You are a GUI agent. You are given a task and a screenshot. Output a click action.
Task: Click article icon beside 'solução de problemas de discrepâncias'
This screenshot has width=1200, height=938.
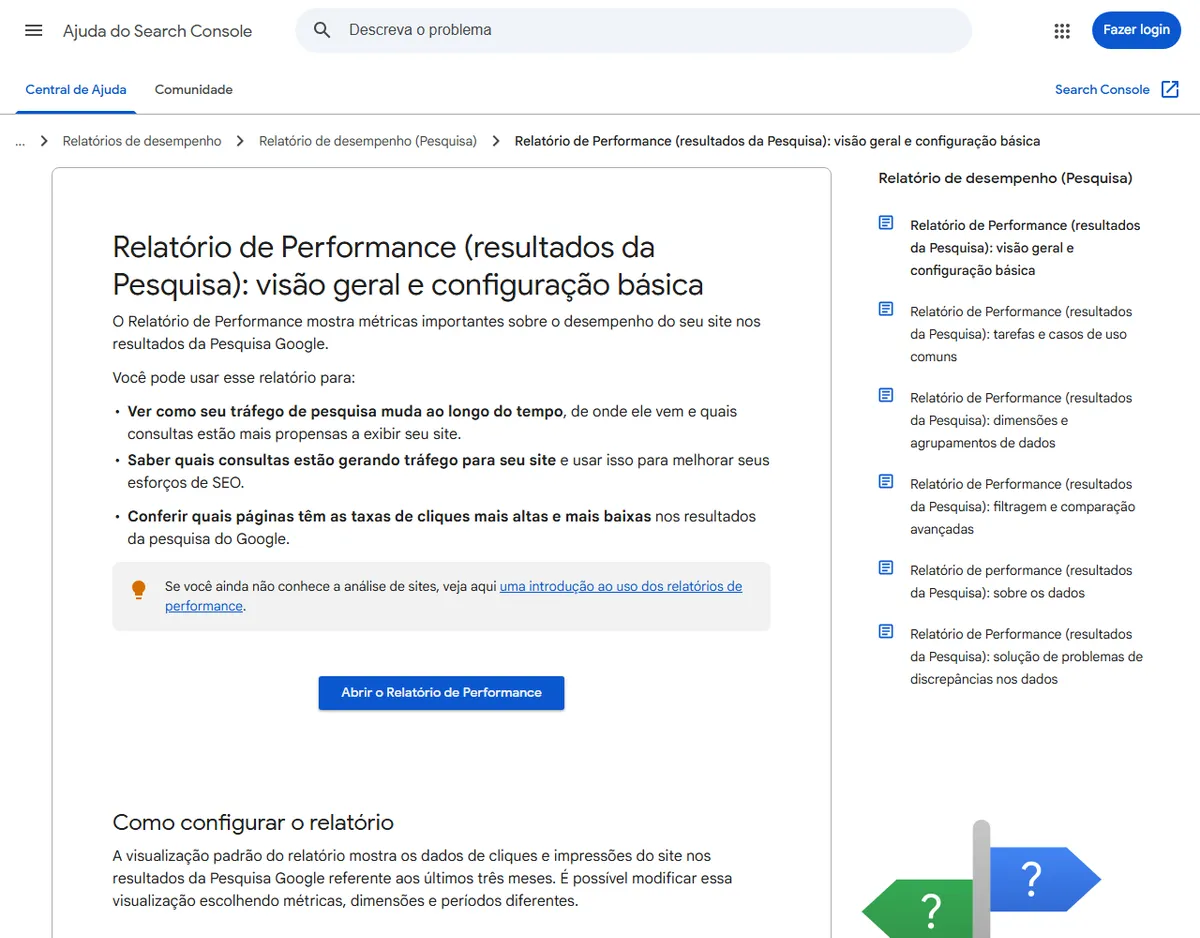(x=886, y=631)
